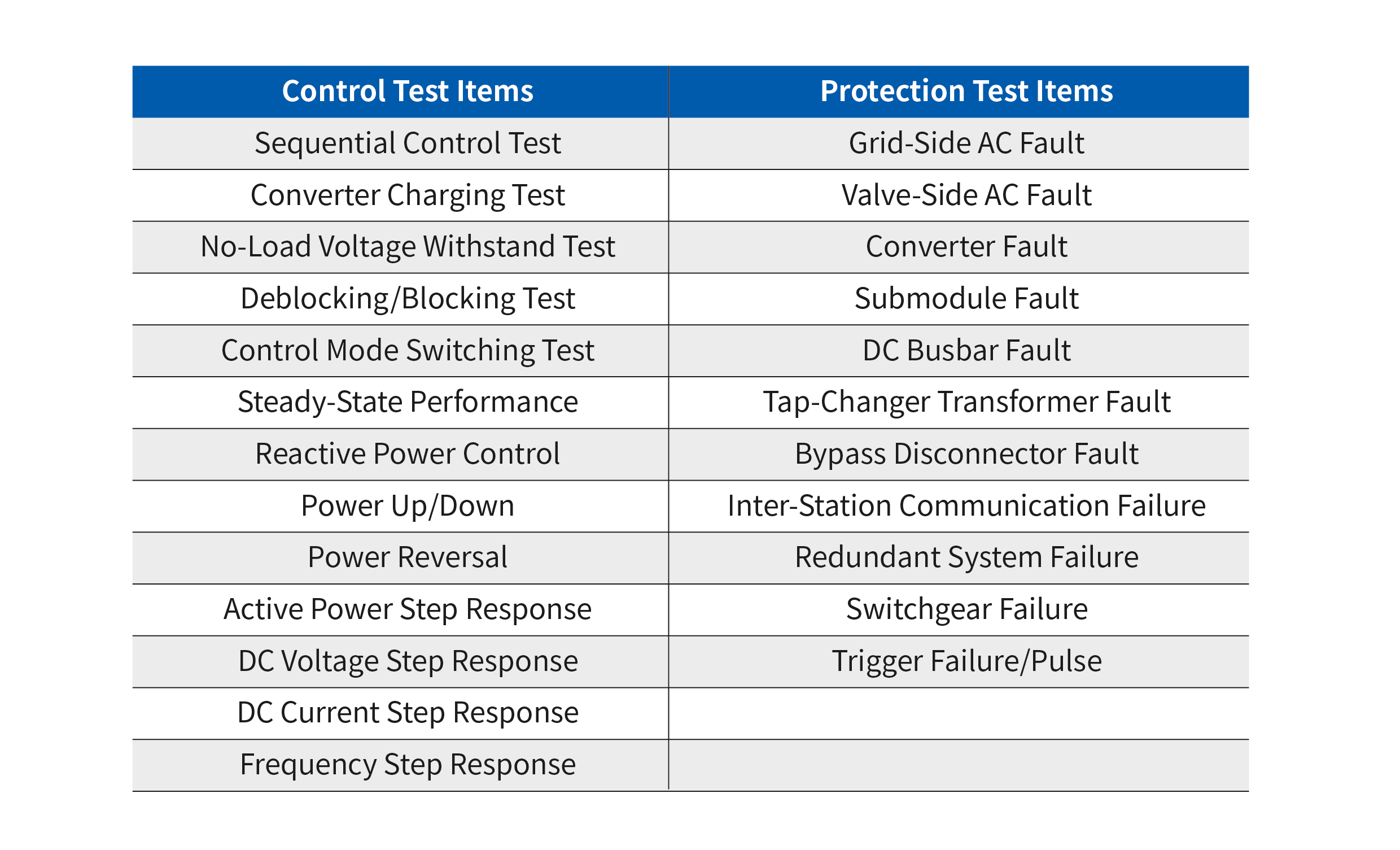Select the Steady-State Performance cell
This screenshot has width=1400, height=850.
408,402
